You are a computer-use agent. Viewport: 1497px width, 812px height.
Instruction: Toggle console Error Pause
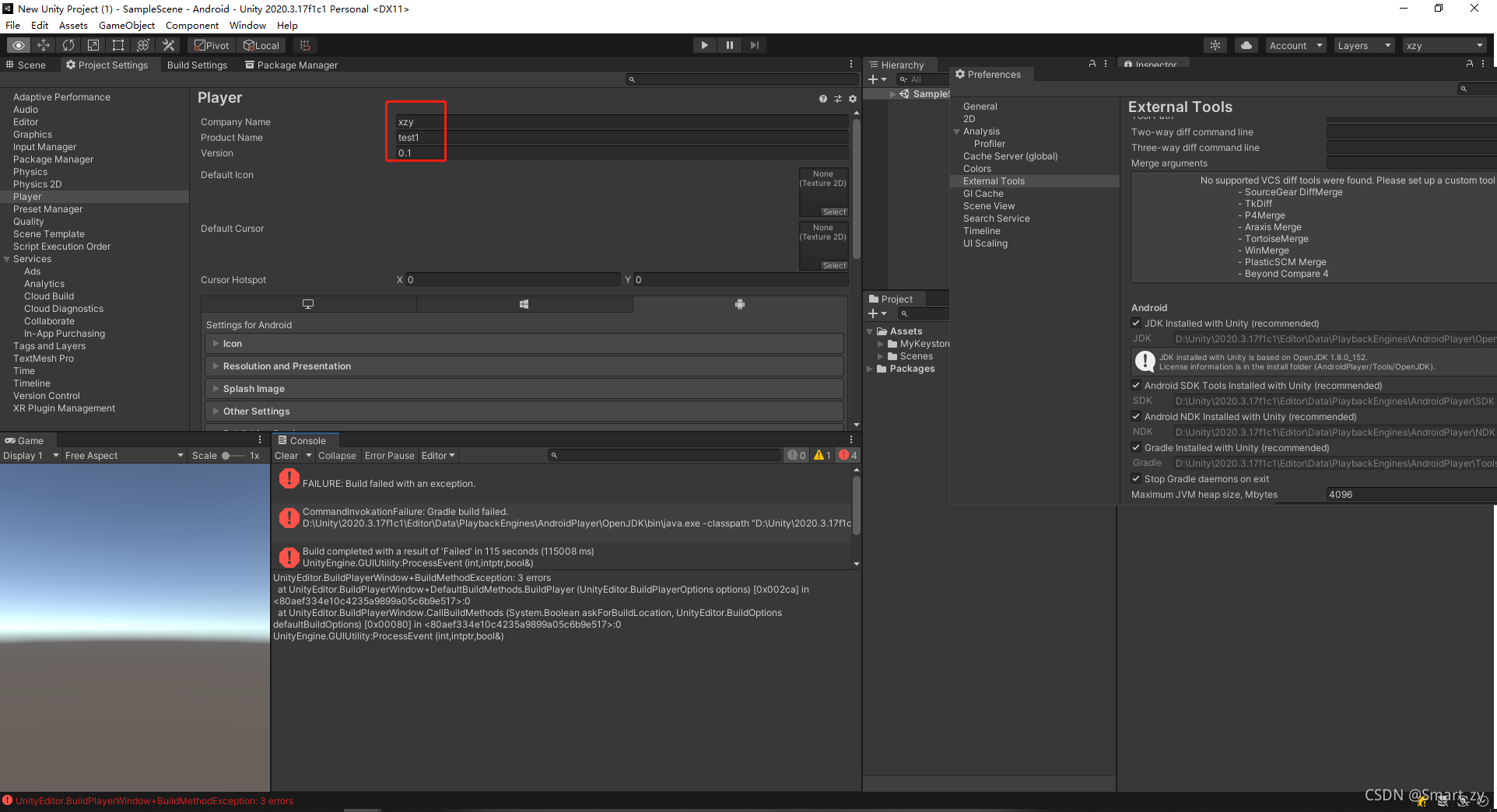click(390, 456)
